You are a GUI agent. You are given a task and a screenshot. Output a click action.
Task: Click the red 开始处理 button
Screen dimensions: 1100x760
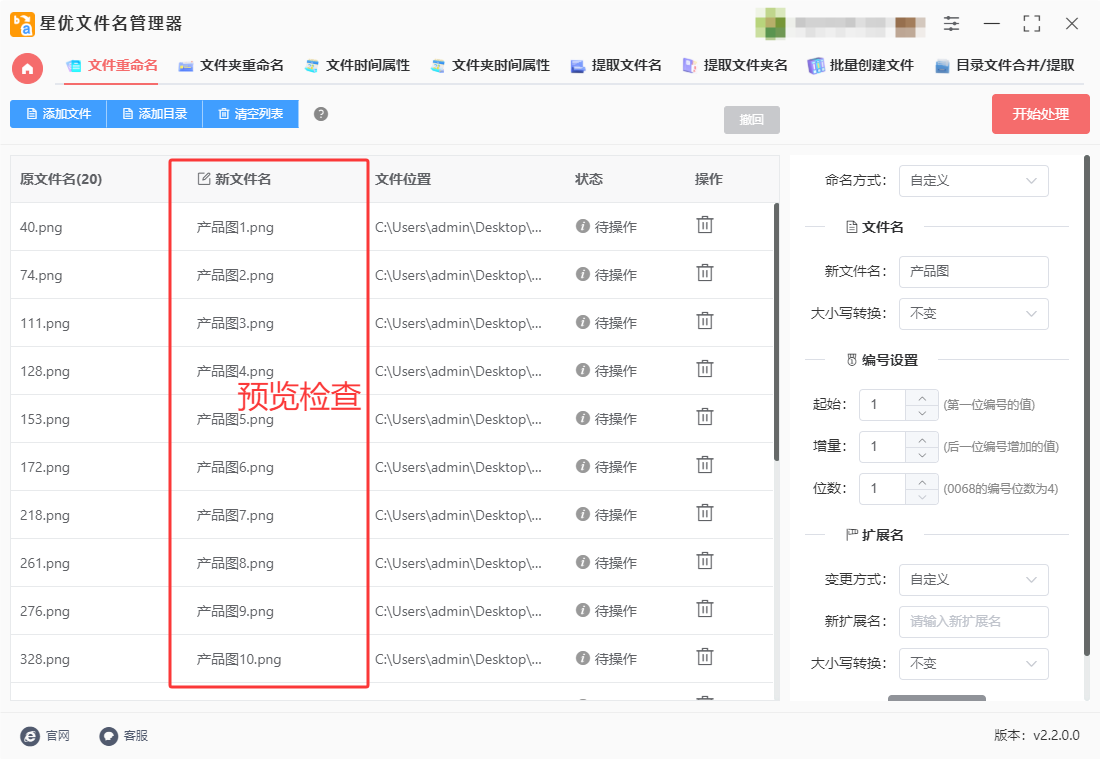click(x=1040, y=114)
